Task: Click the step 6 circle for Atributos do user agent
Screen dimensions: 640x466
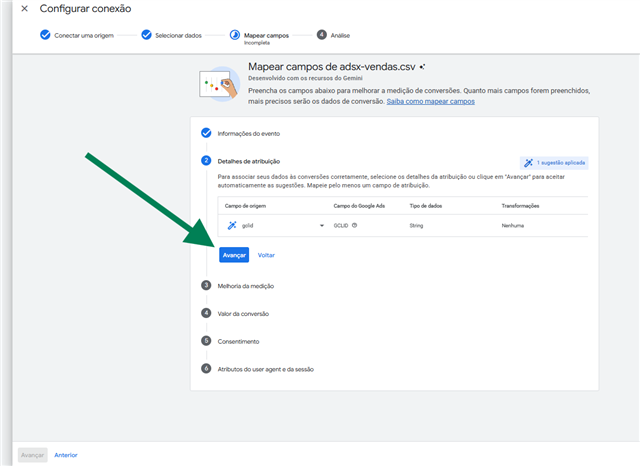Action: click(206, 369)
